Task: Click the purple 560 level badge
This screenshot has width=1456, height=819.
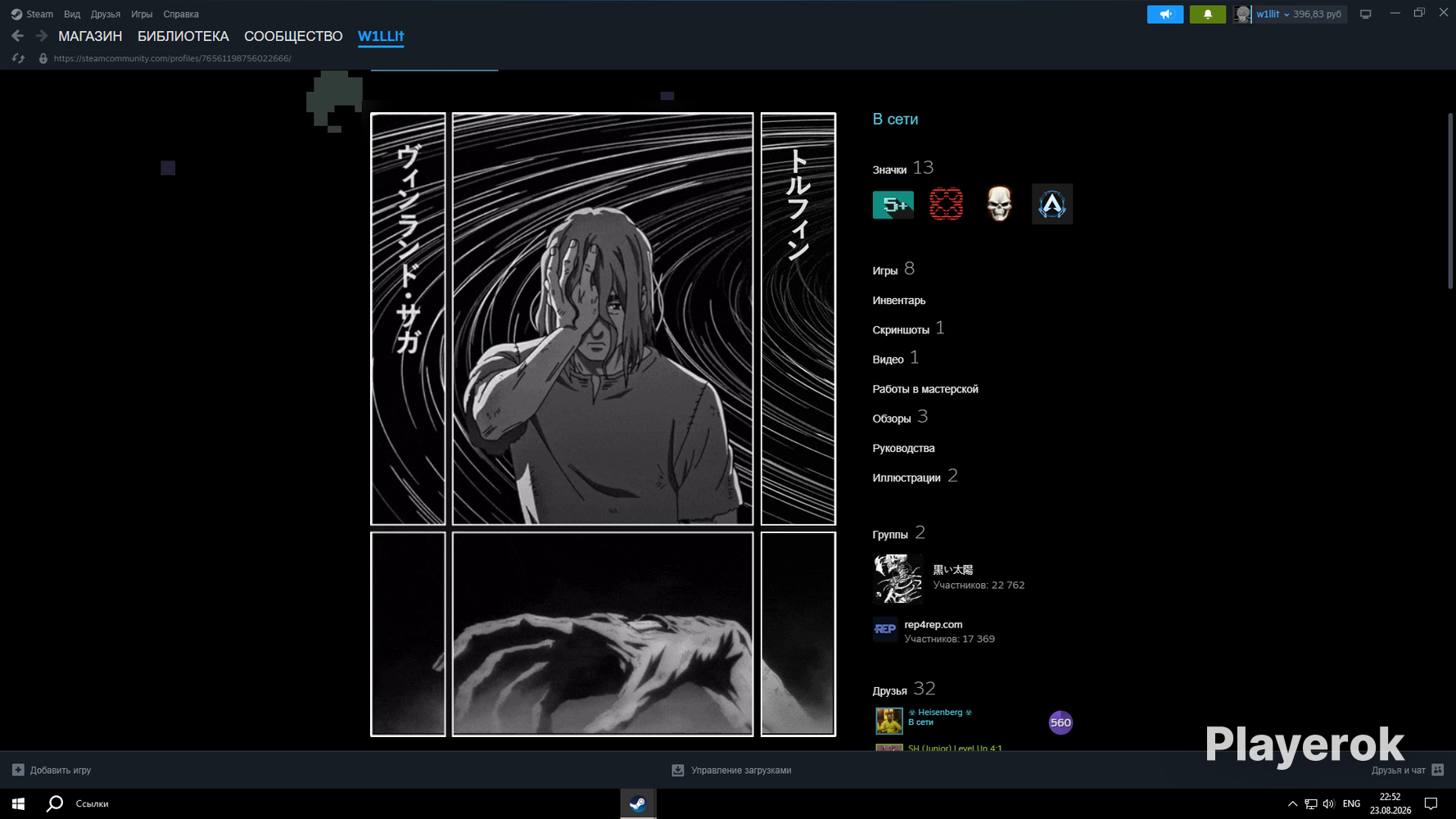Action: pos(1060,722)
